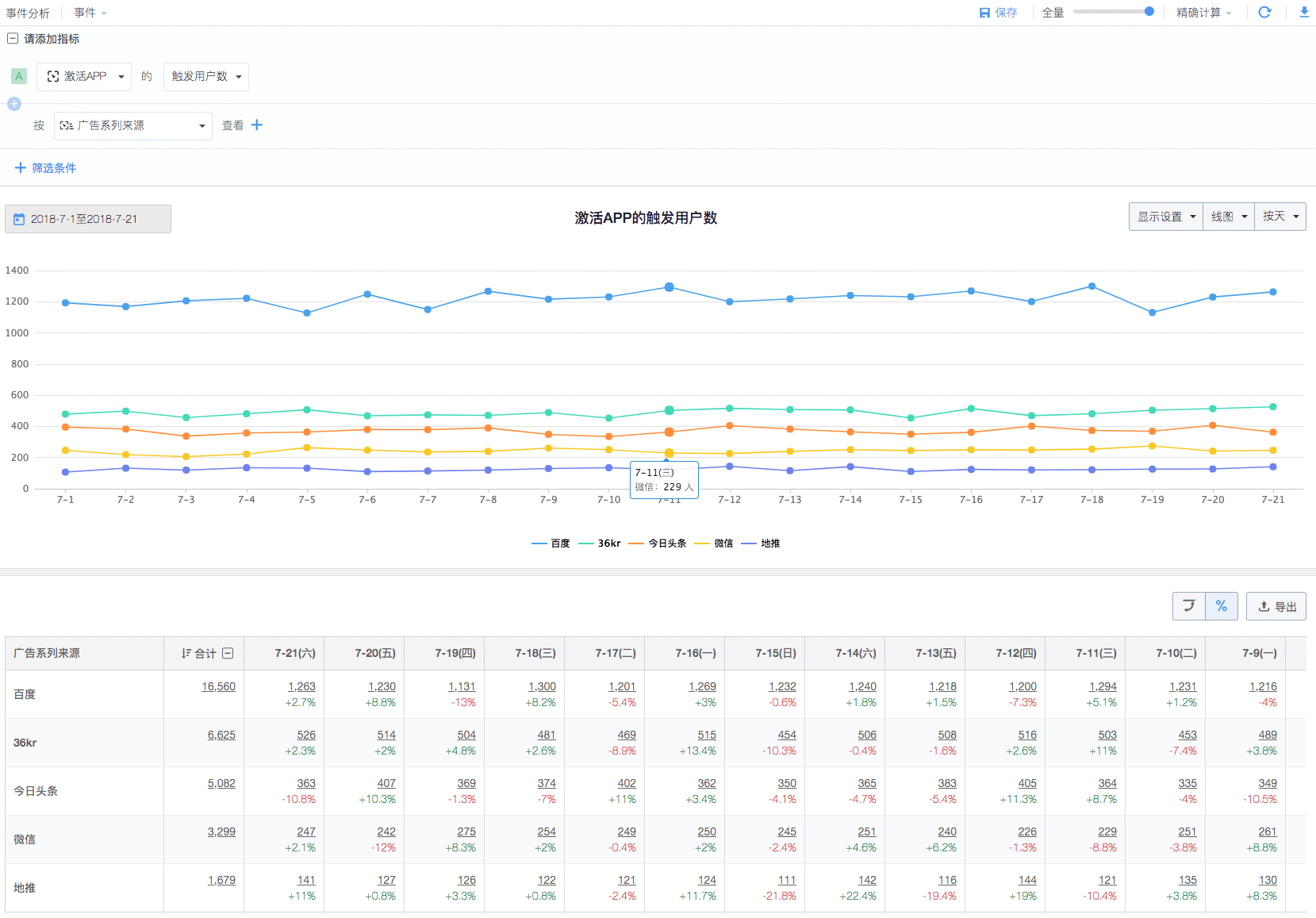The image size is (1316, 918).
Task: Open the 显示设置 dropdown
Action: click(x=1166, y=217)
